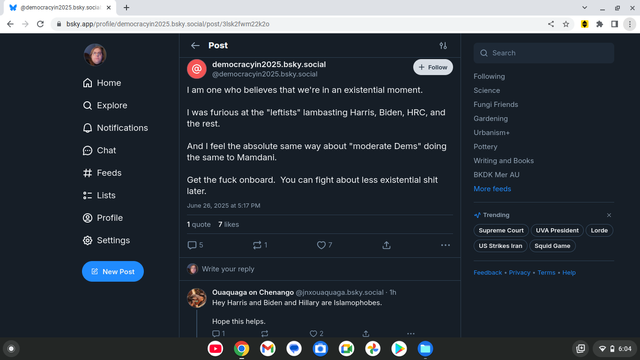The image size is (640, 360).
Task: Share the main post
Action: pos(386,245)
